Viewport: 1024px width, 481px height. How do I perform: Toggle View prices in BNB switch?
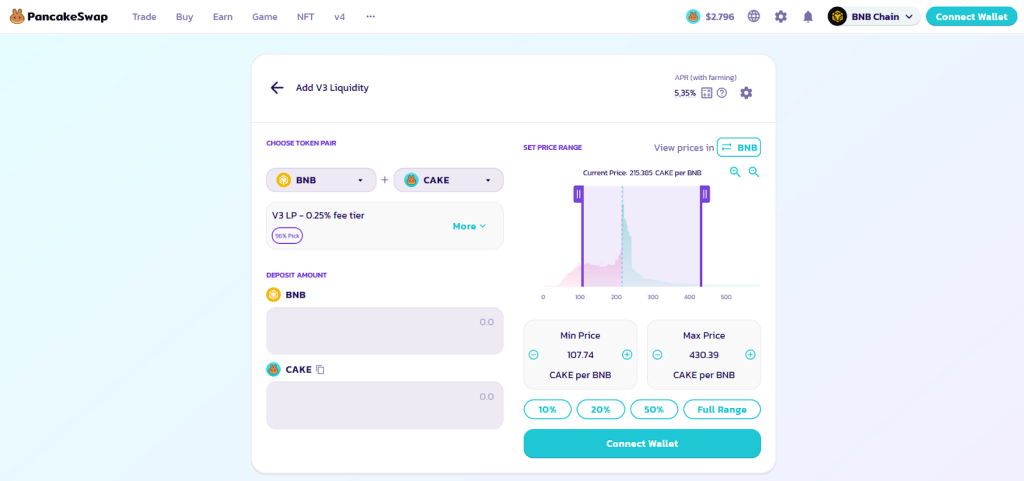(x=739, y=148)
